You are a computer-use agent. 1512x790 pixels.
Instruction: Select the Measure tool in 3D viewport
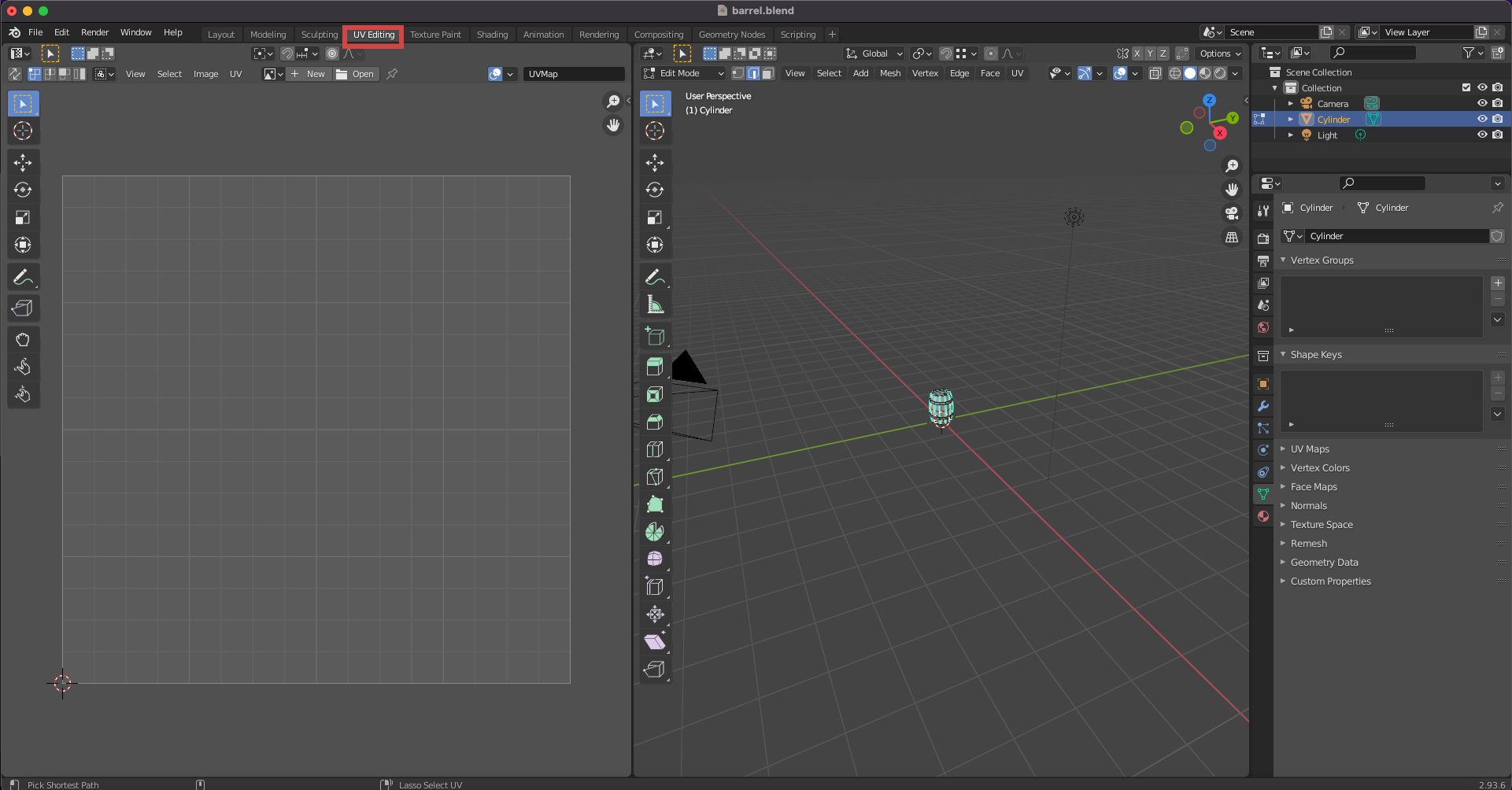pyautogui.click(x=655, y=305)
